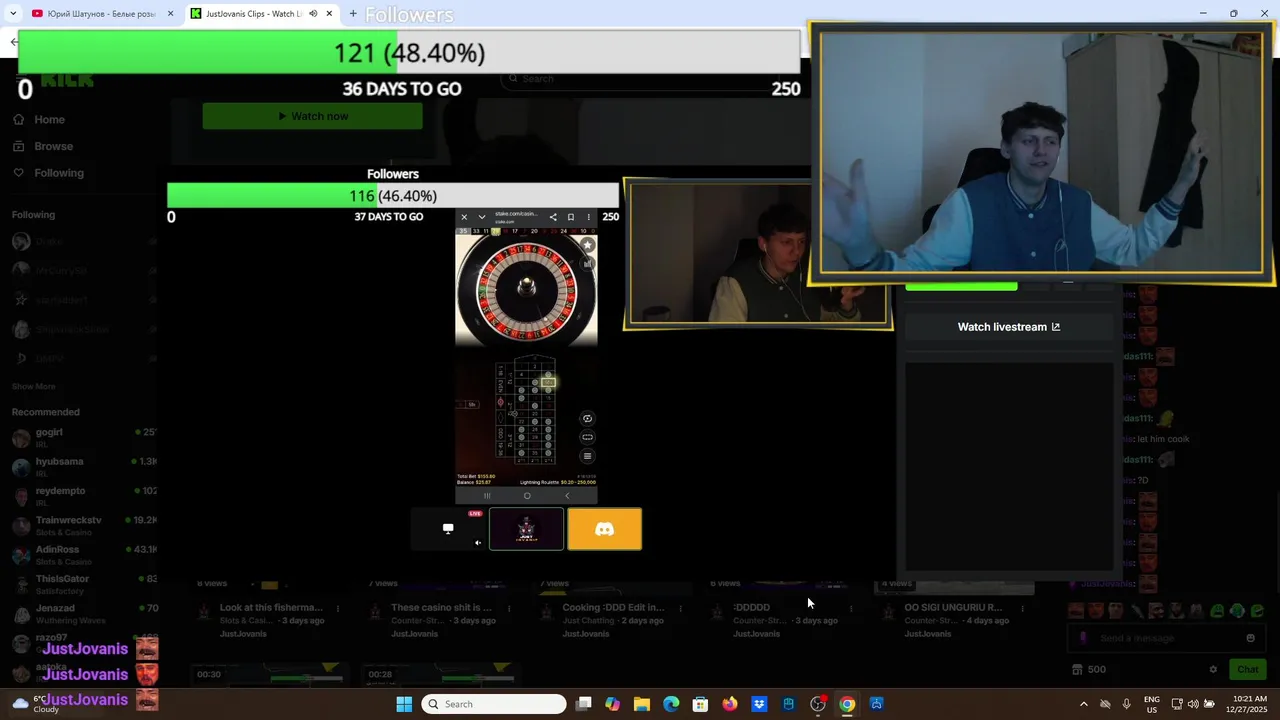The height and width of the screenshot is (720, 1280).
Task: Click the yellow Discord tile
Action: [x=605, y=529]
